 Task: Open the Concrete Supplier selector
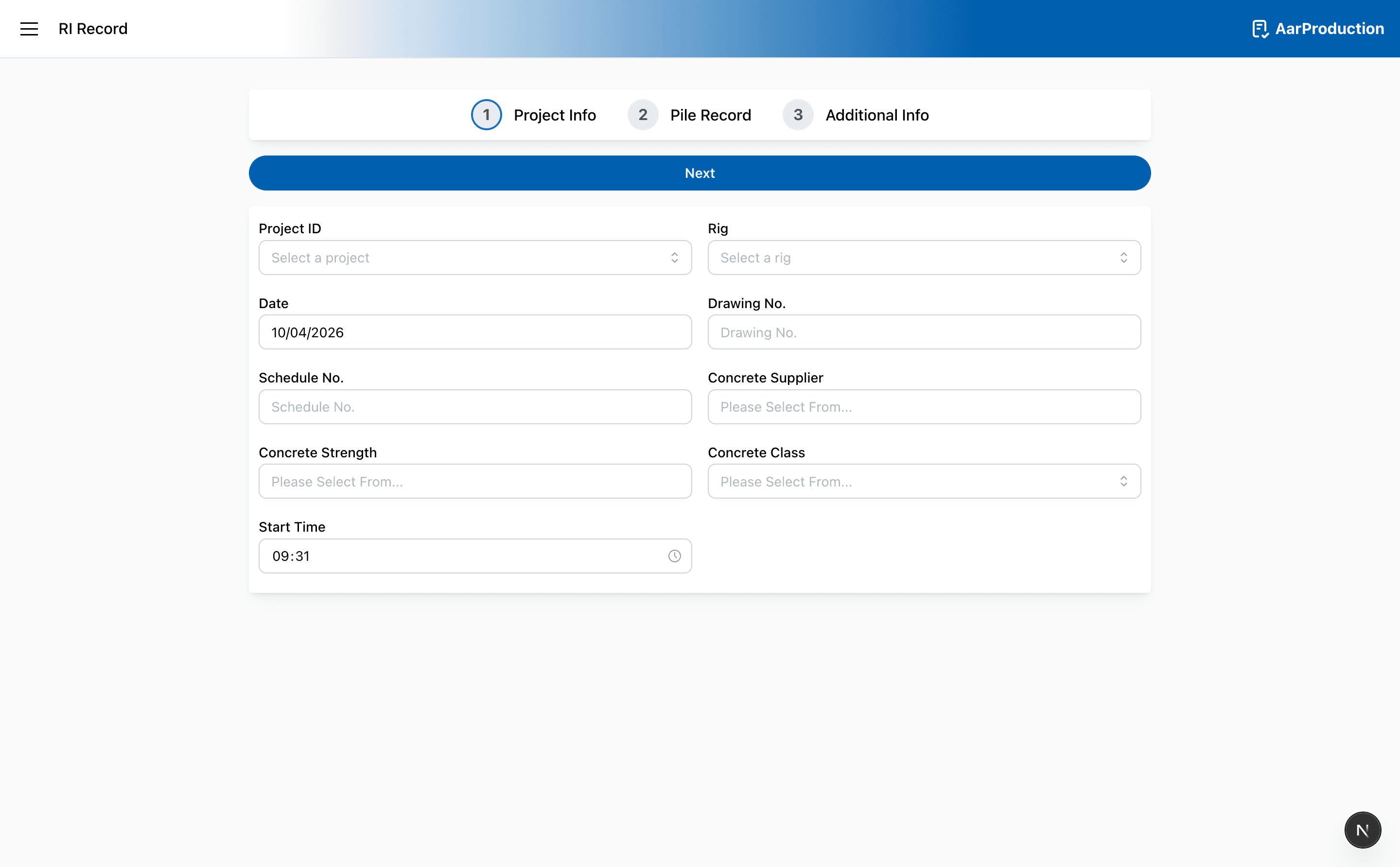click(x=924, y=407)
